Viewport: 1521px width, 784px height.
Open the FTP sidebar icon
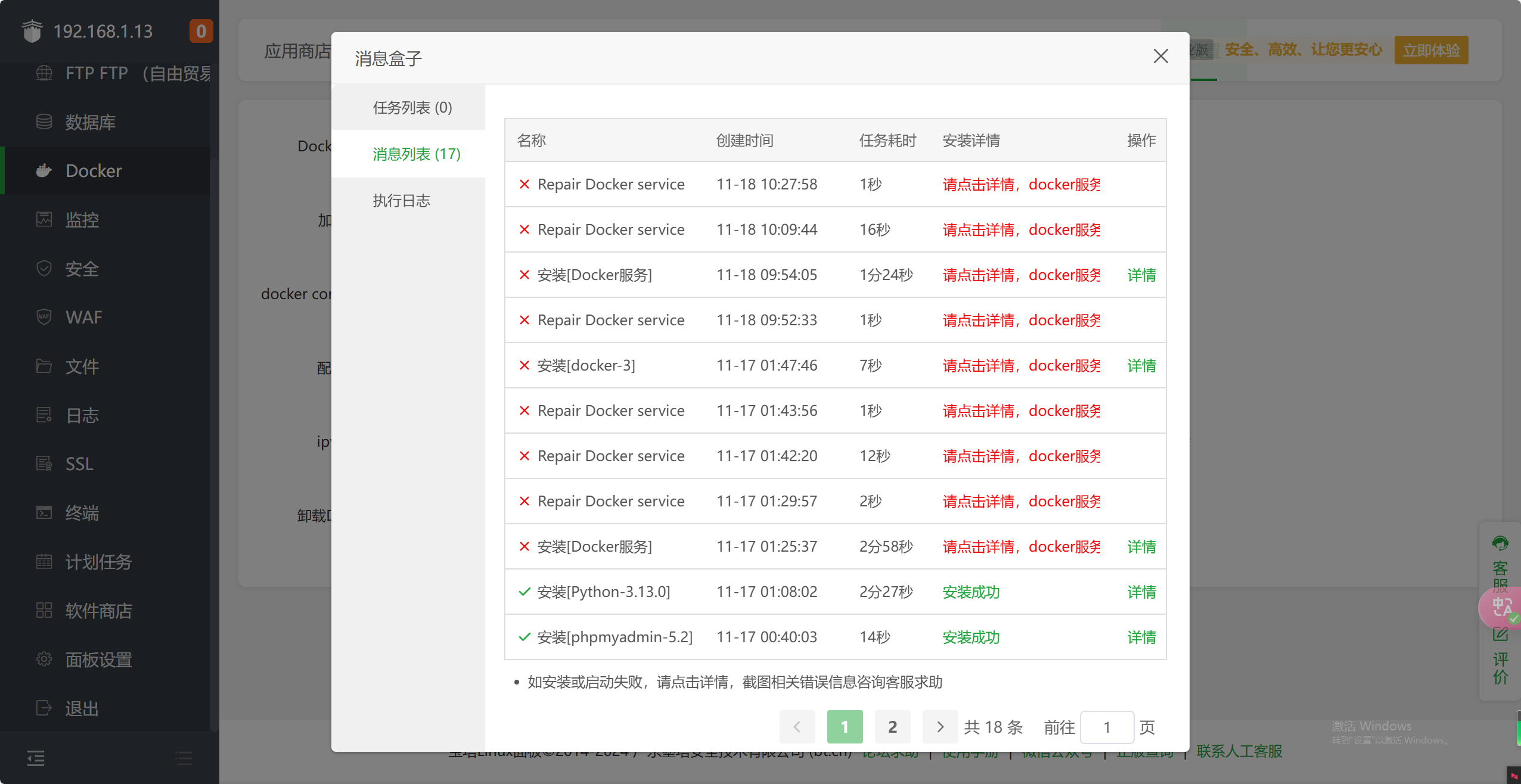[x=44, y=73]
